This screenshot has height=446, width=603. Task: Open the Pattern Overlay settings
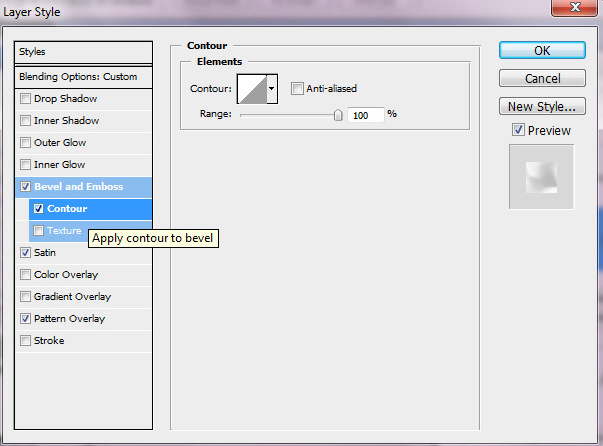pos(69,319)
